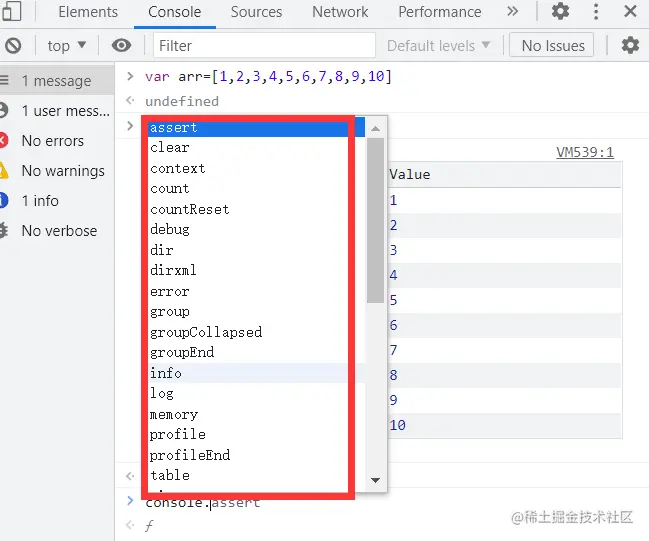Open the Elements tab
649x541 pixels.
click(x=88, y=12)
